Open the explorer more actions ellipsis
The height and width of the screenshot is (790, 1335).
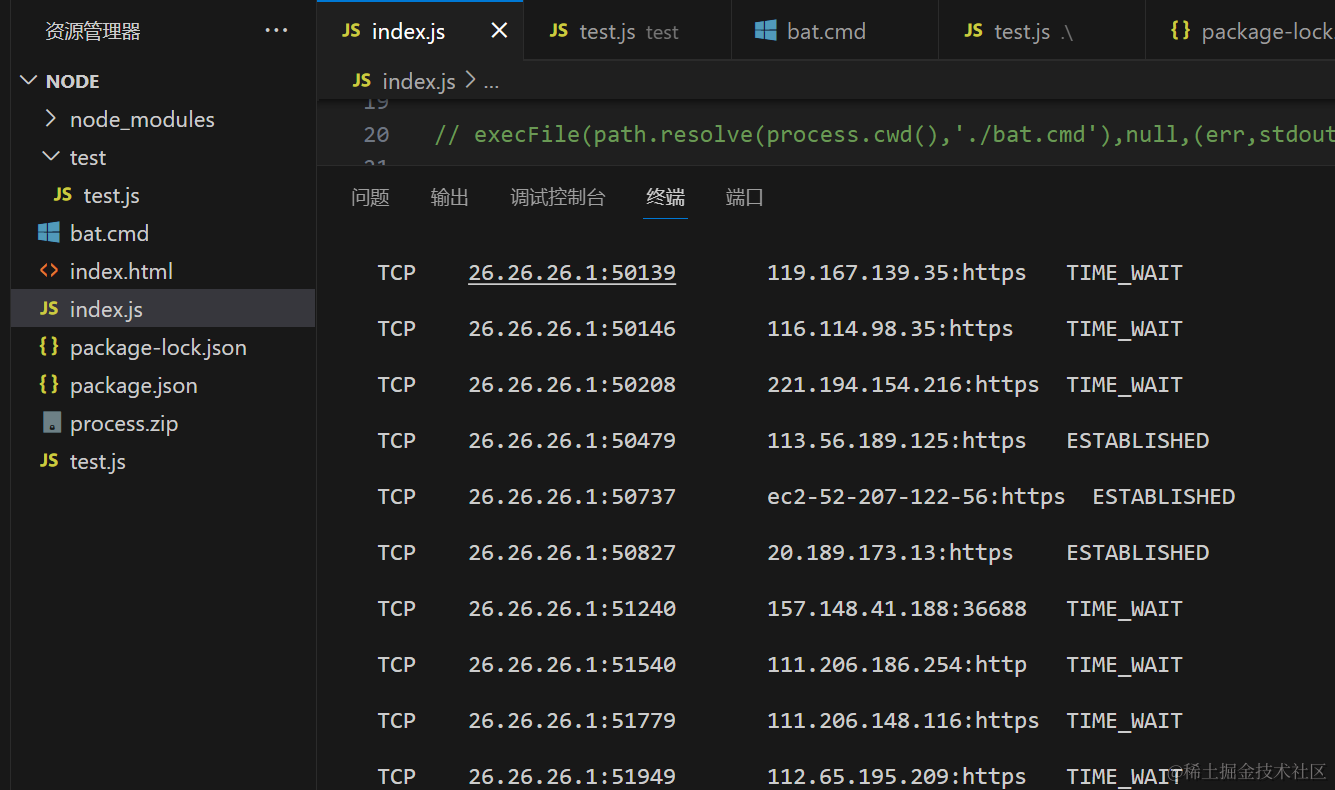click(276, 31)
